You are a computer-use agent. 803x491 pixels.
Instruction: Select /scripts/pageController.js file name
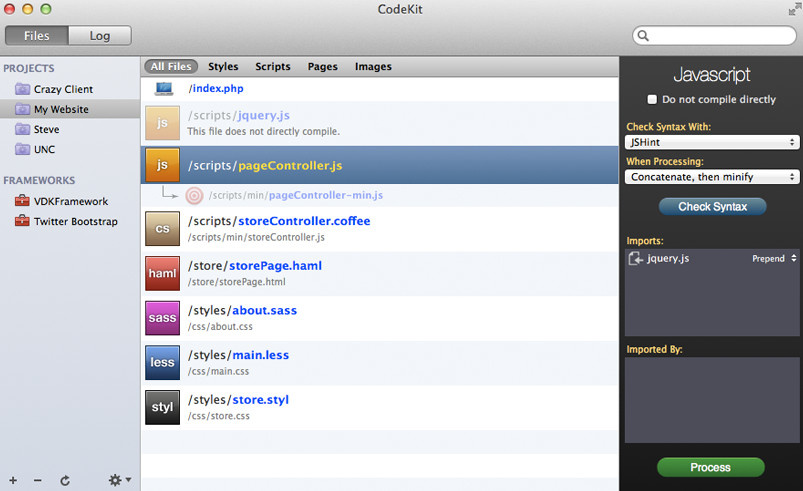click(x=265, y=166)
